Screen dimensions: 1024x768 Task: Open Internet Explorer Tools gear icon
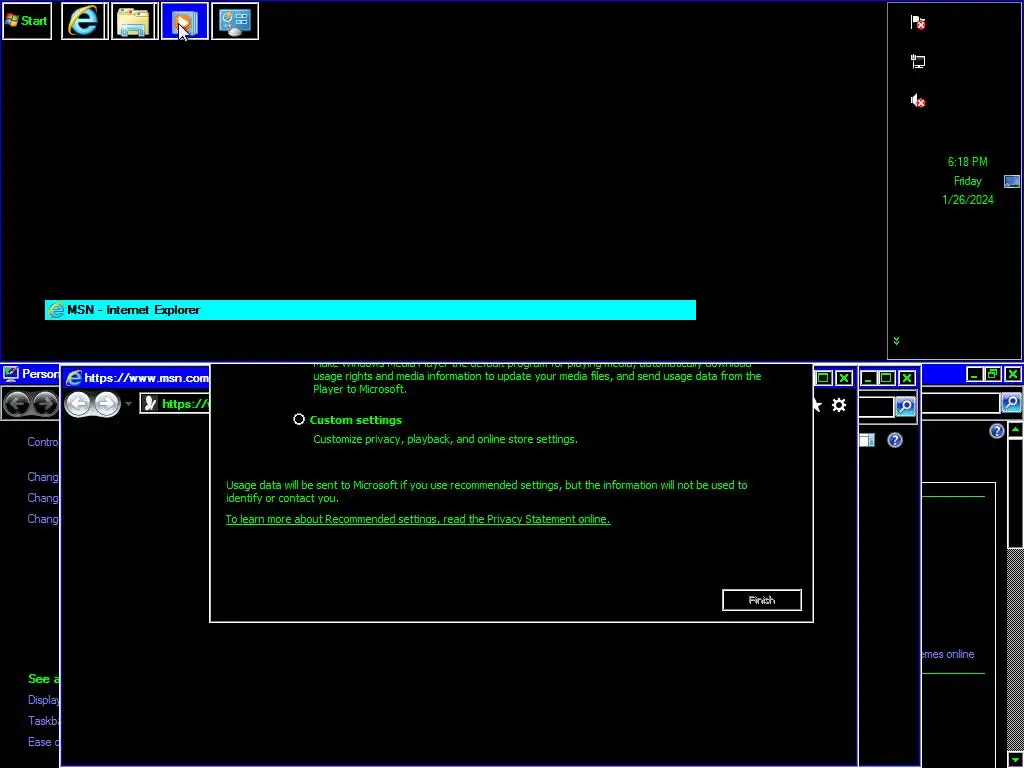(839, 406)
